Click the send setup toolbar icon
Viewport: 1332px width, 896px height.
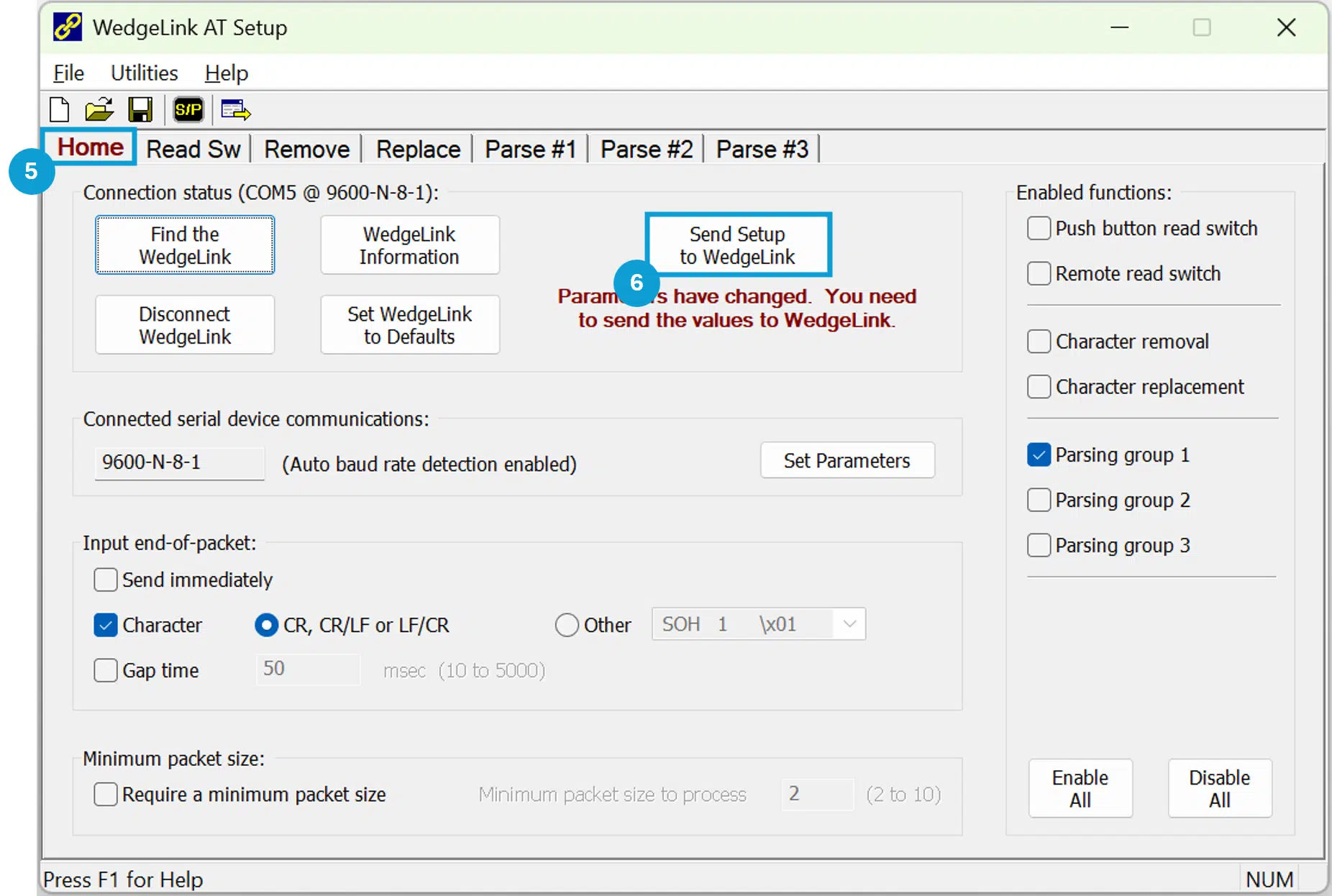pos(236,110)
